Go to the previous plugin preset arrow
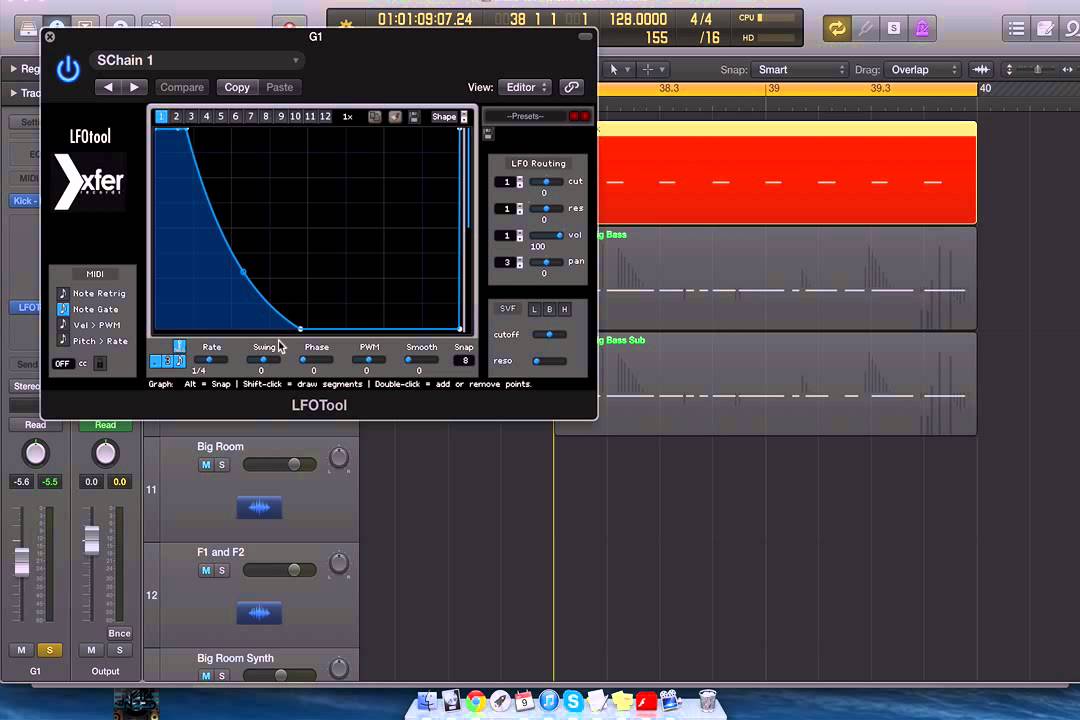 click(108, 87)
